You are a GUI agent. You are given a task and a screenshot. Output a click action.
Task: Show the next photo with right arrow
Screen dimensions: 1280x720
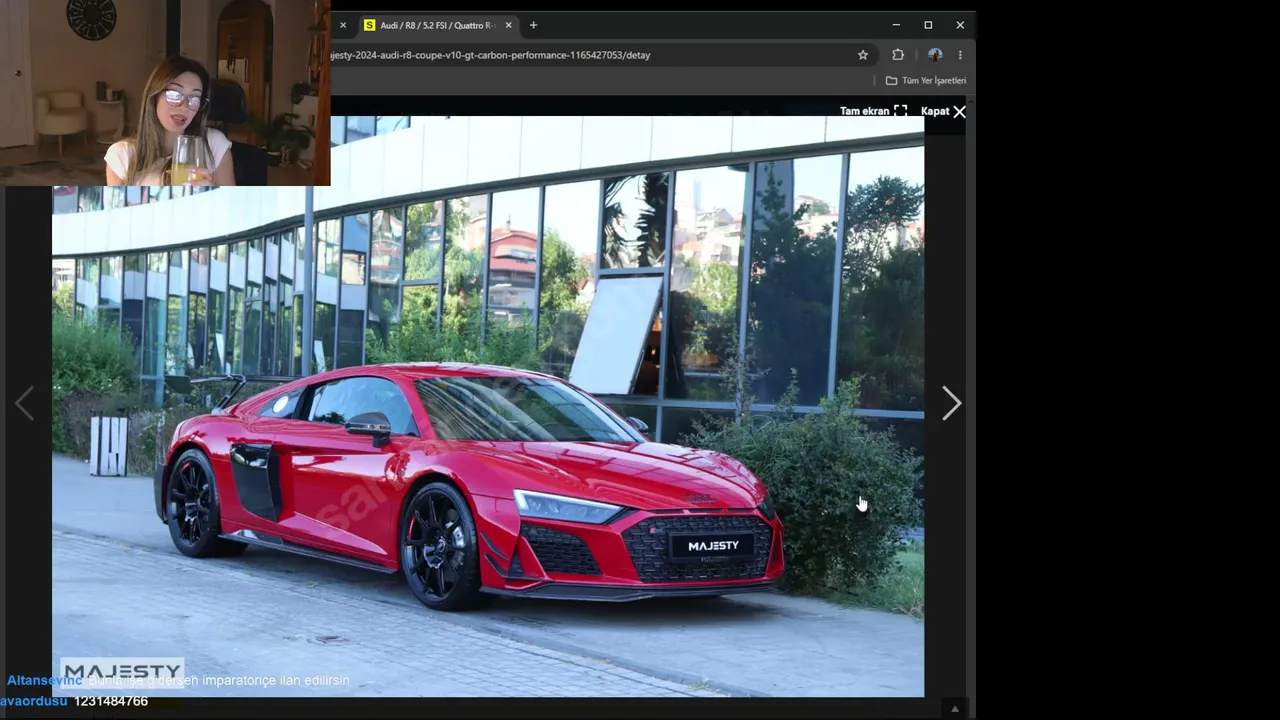tap(951, 403)
